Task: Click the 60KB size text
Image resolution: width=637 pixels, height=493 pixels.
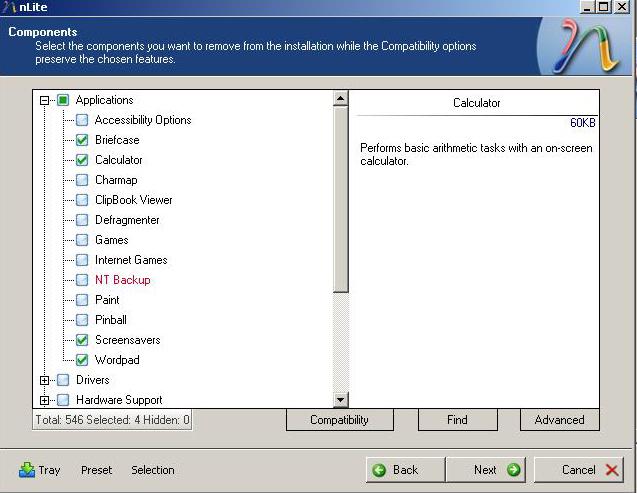Action: point(583,123)
